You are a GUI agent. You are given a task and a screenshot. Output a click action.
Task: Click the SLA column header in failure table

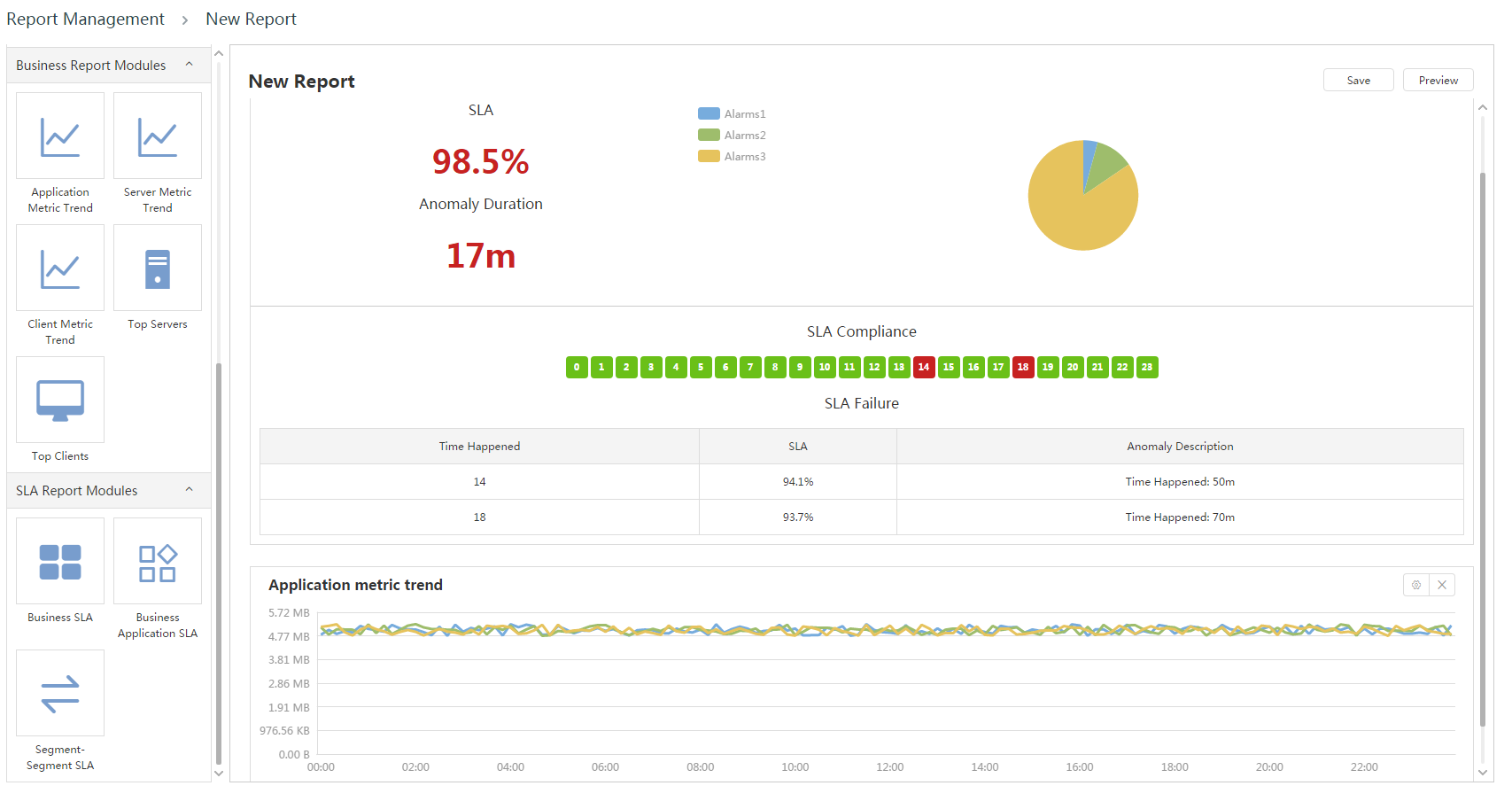tap(798, 447)
